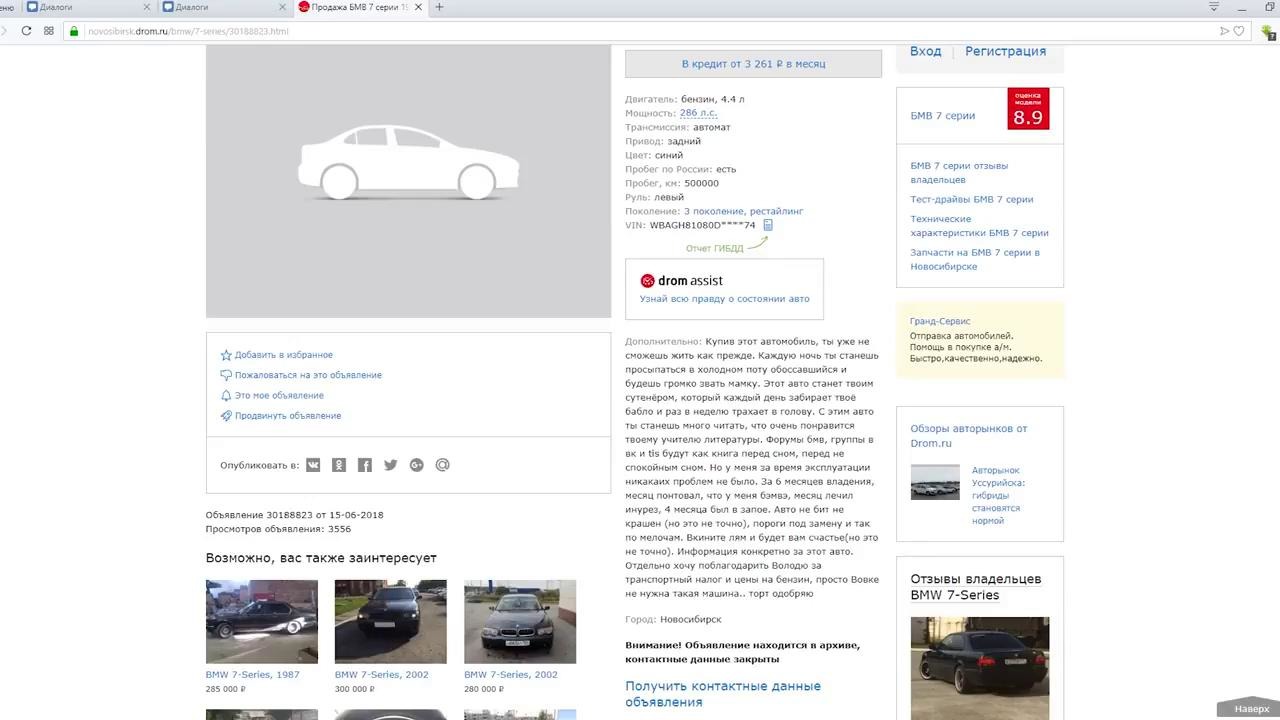This screenshot has width=1280, height=720.
Task: Click the speech bubble complaint icon
Action: [226, 375]
